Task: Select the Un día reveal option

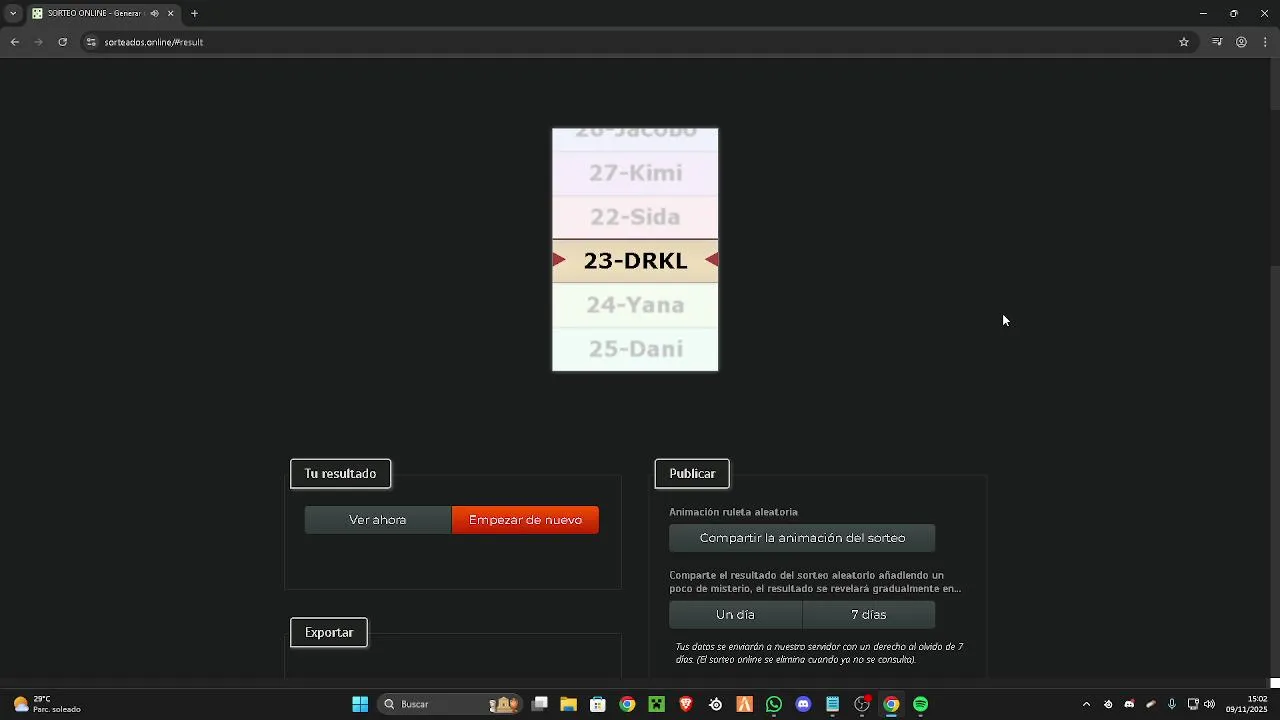Action: (735, 615)
